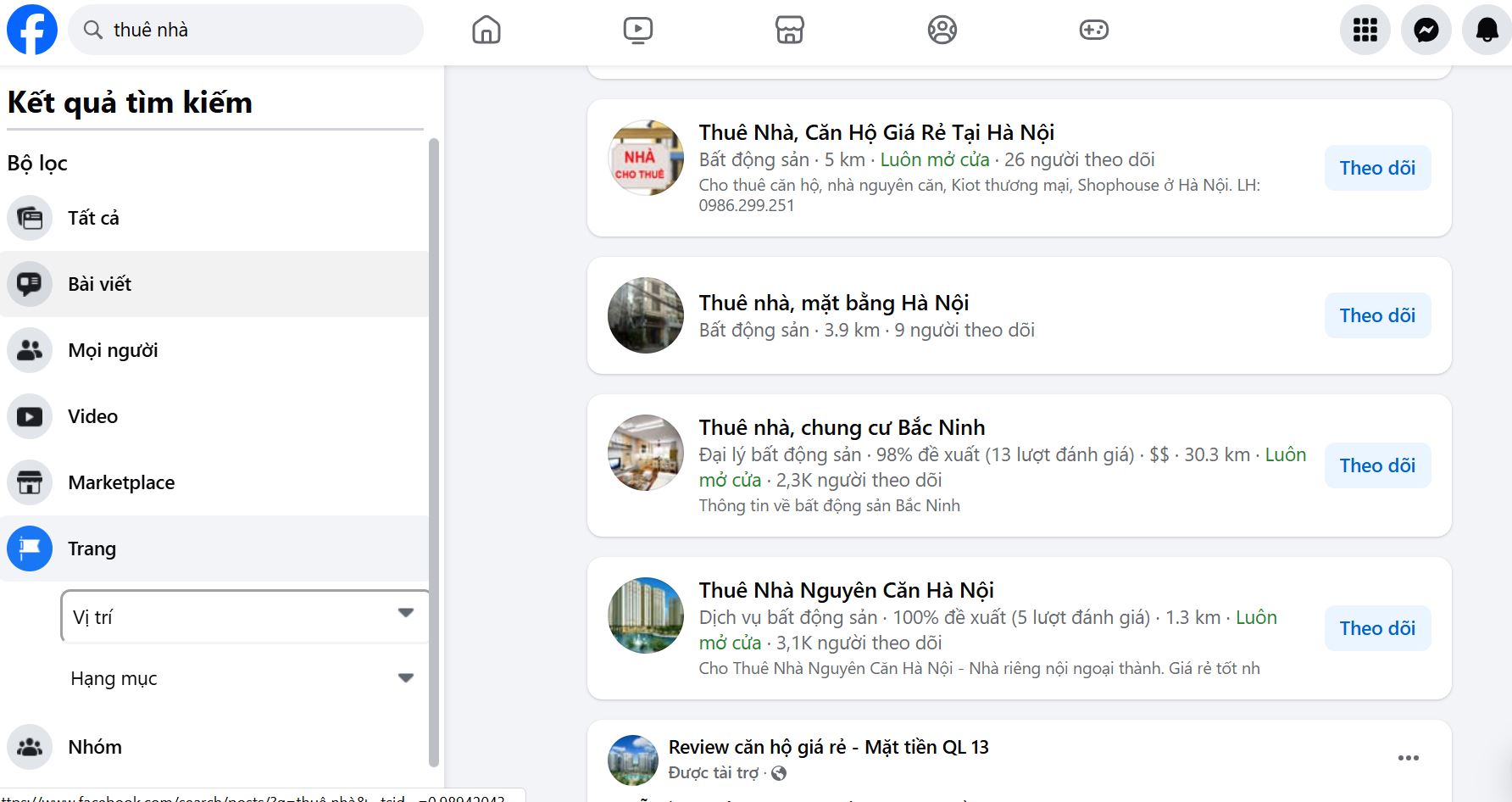Expand the Hạng mục dropdown

(244, 678)
